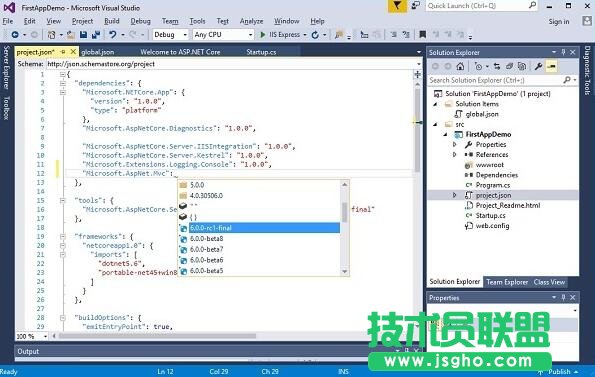Screen dimensions: 595x377
Task: Click the bookmark toolbar icon
Action: tap(422, 35)
